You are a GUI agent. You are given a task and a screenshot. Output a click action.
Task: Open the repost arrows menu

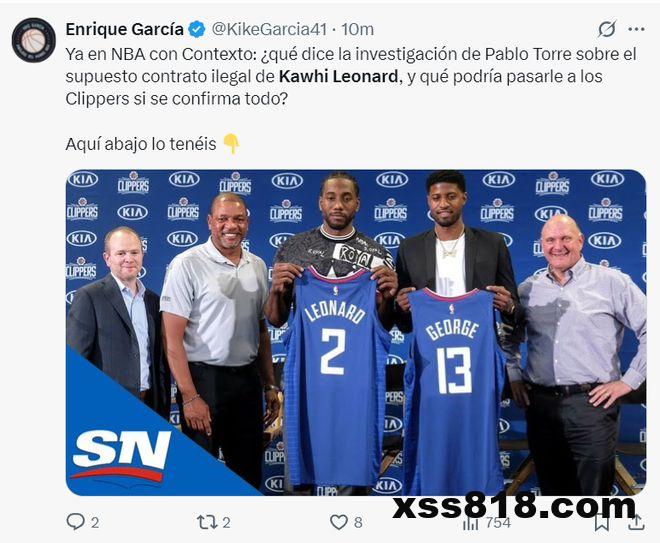(x=208, y=522)
